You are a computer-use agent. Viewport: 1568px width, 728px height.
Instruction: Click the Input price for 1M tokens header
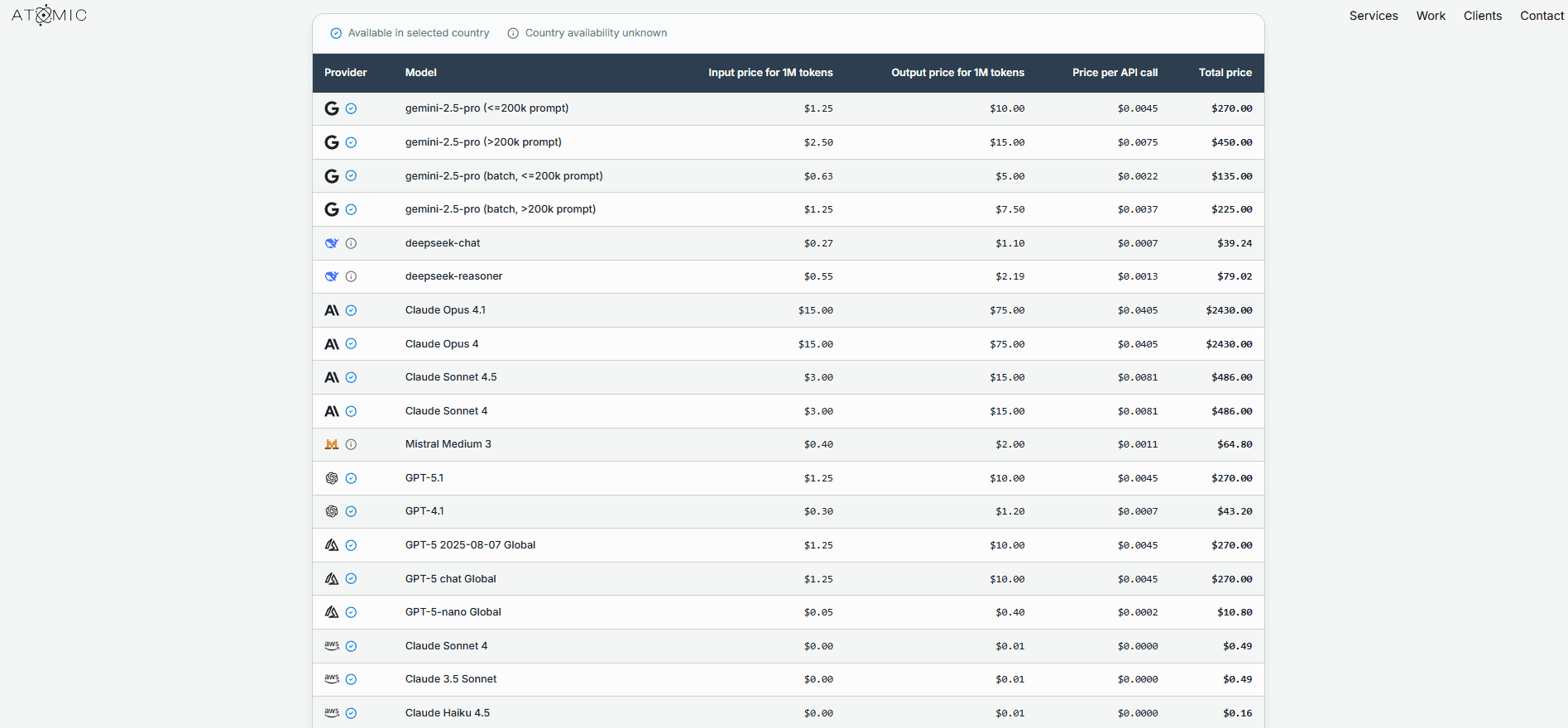click(x=770, y=73)
